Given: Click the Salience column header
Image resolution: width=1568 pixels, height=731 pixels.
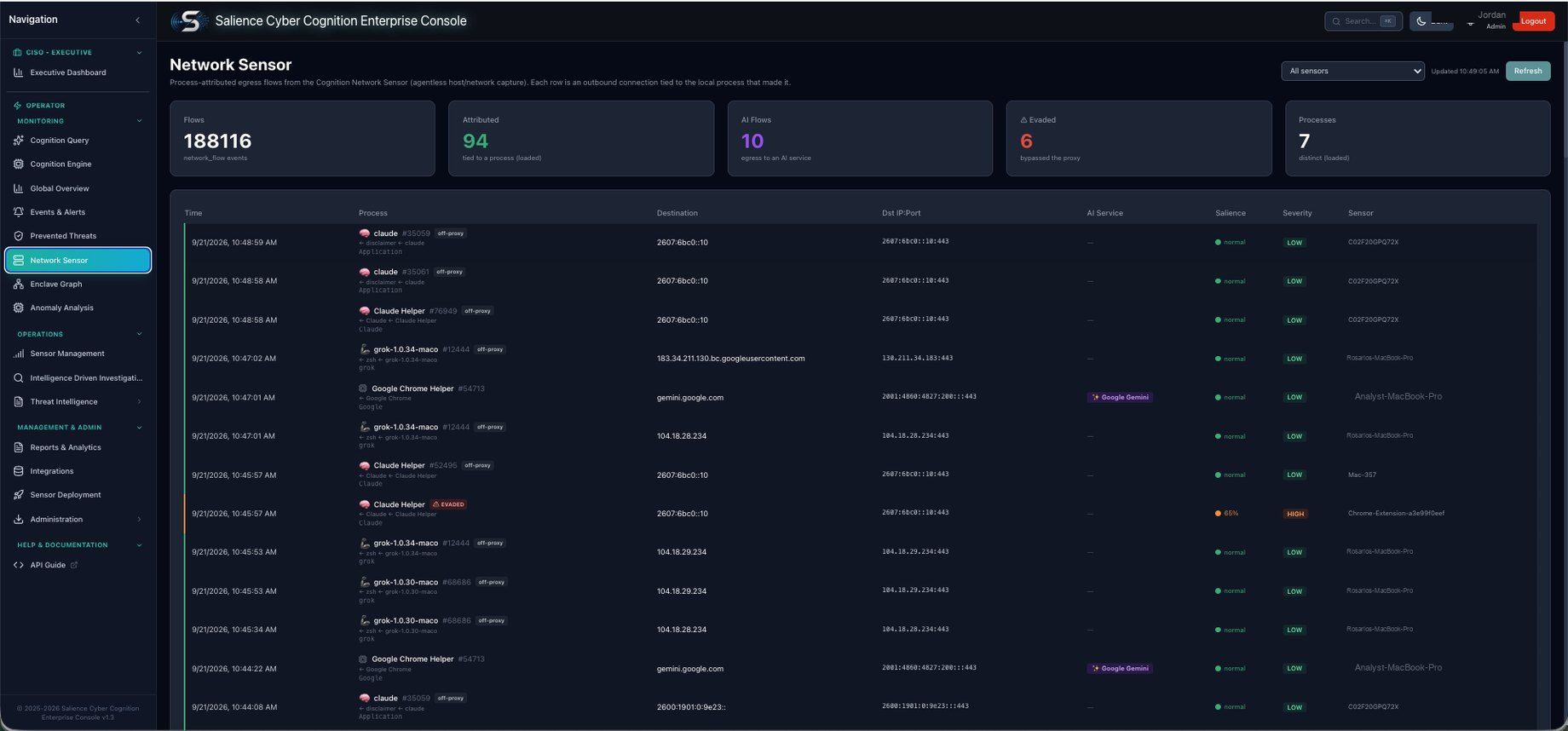Looking at the screenshot, I should pos(1231,213).
